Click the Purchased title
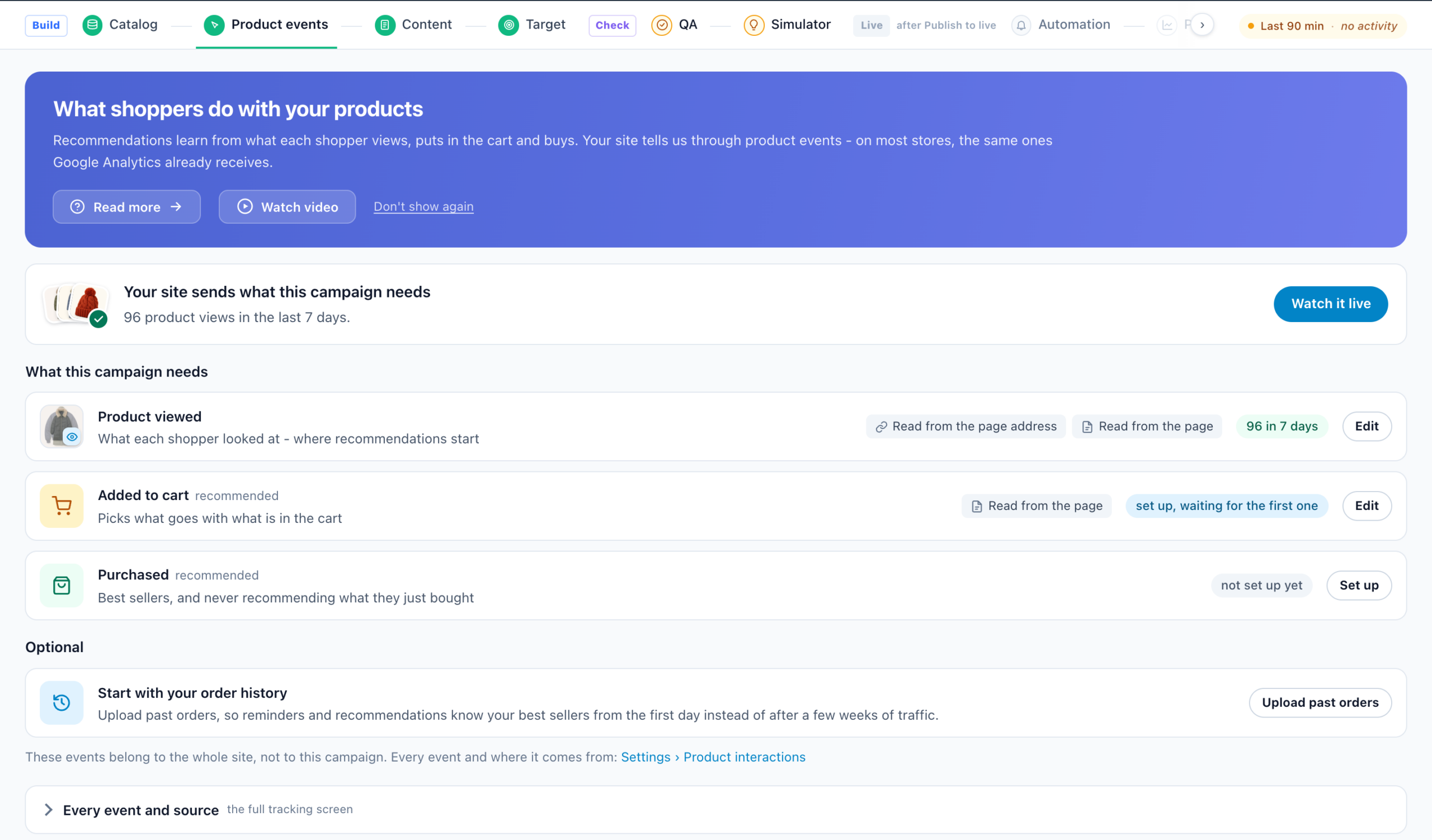 (133, 575)
